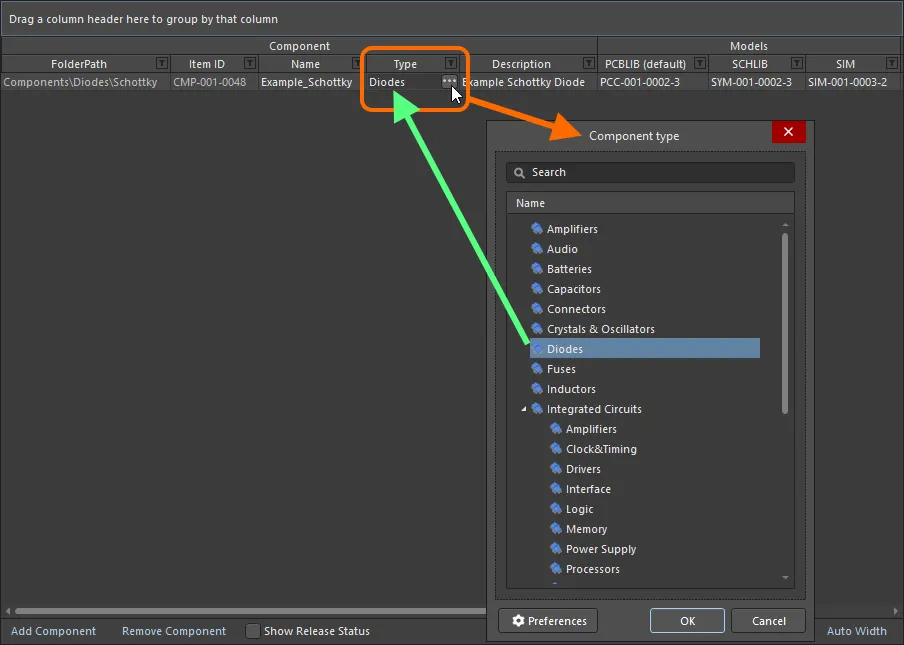Select Capacitors tree item
This screenshot has height=645, width=904.
point(574,289)
